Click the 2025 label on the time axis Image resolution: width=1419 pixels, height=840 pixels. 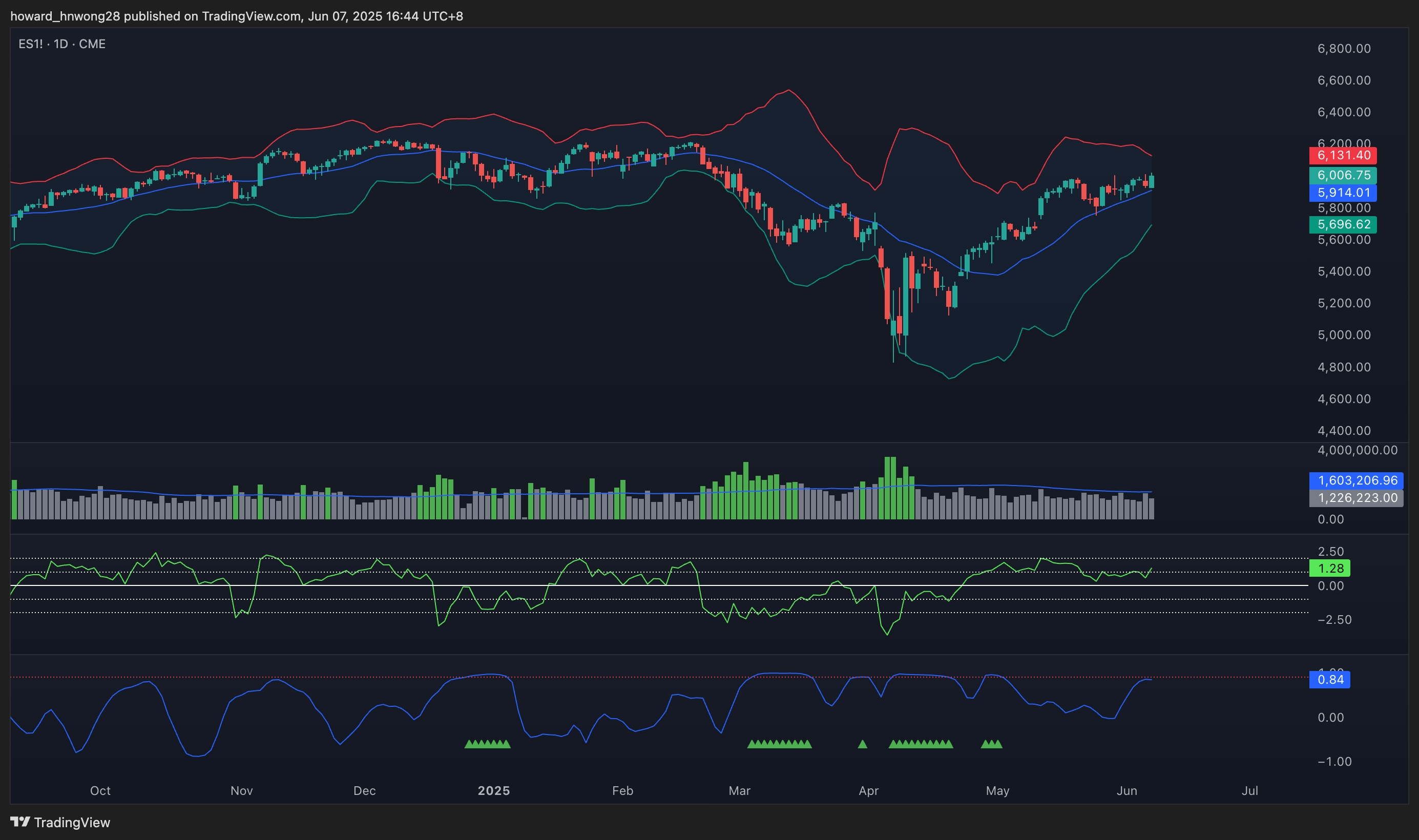click(x=493, y=791)
